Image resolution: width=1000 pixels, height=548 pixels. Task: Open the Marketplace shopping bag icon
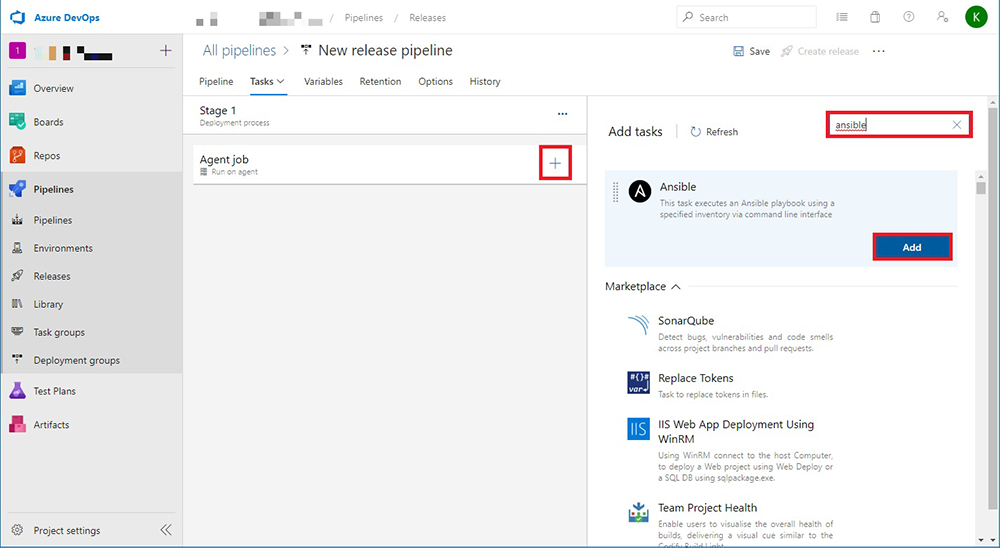875,17
